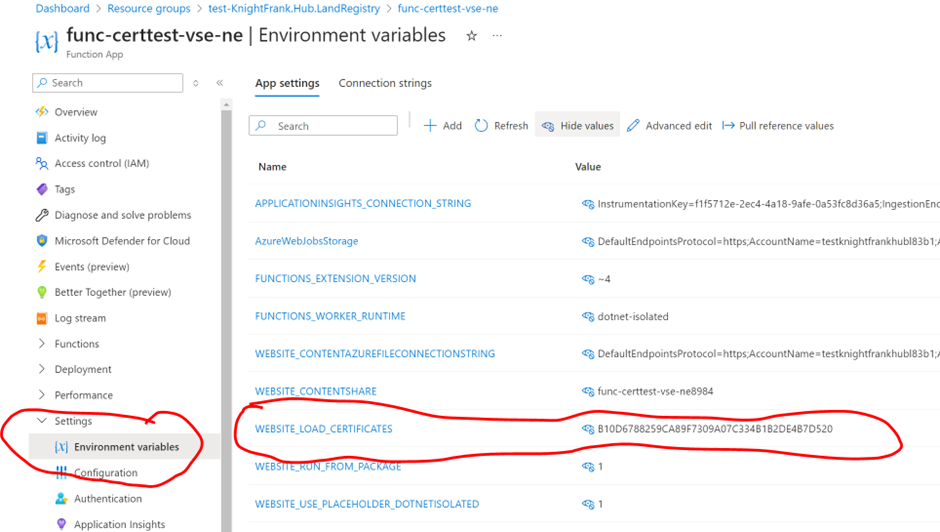Image resolution: width=940 pixels, height=532 pixels.
Task: Toggle visibility of FUNCTIONS_EXTENSION_VERSION value
Action: (x=588, y=279)
